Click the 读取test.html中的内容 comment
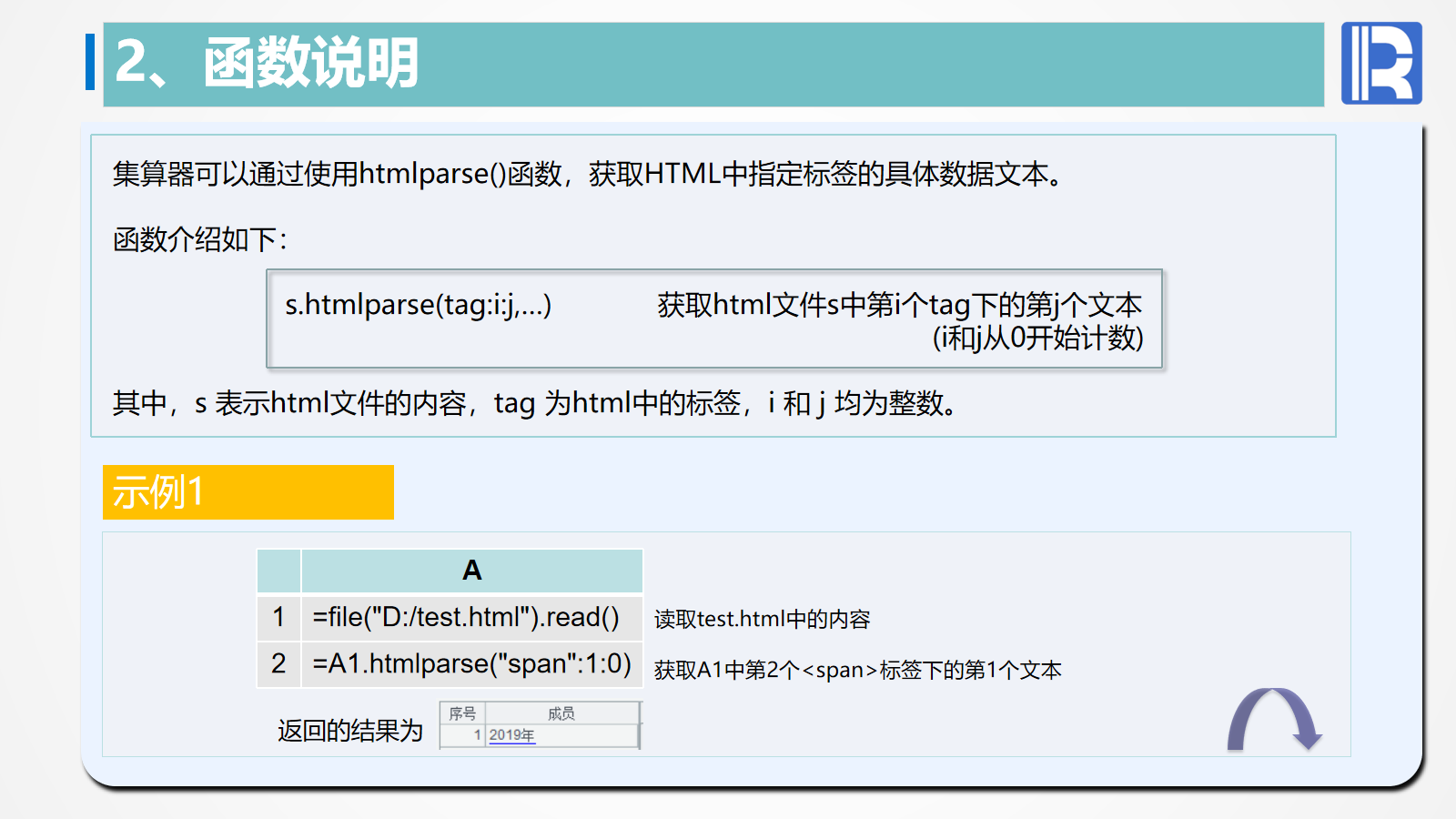1456x819 pixels. coord(762,620)
